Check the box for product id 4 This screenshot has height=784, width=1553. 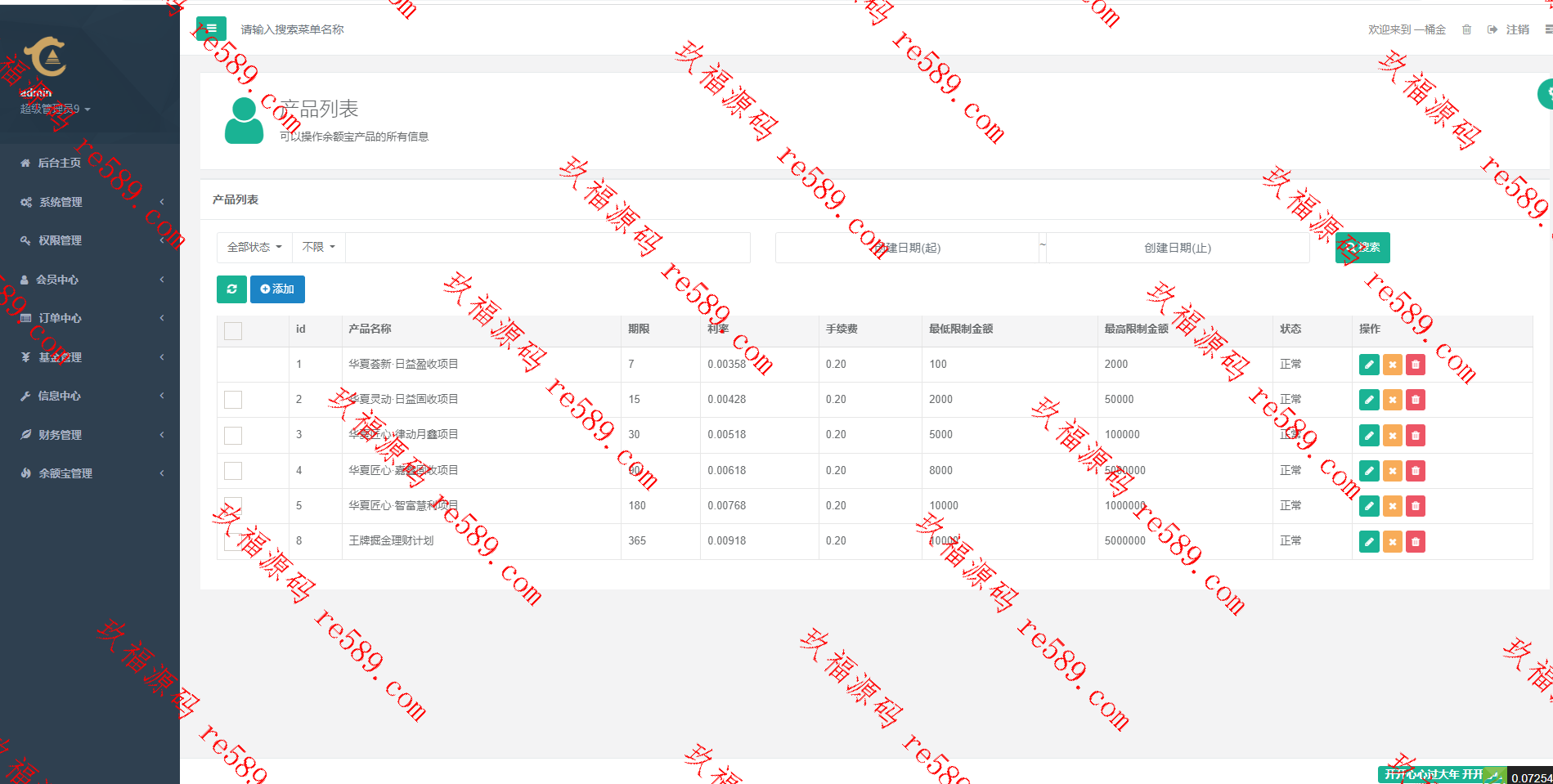233,471
